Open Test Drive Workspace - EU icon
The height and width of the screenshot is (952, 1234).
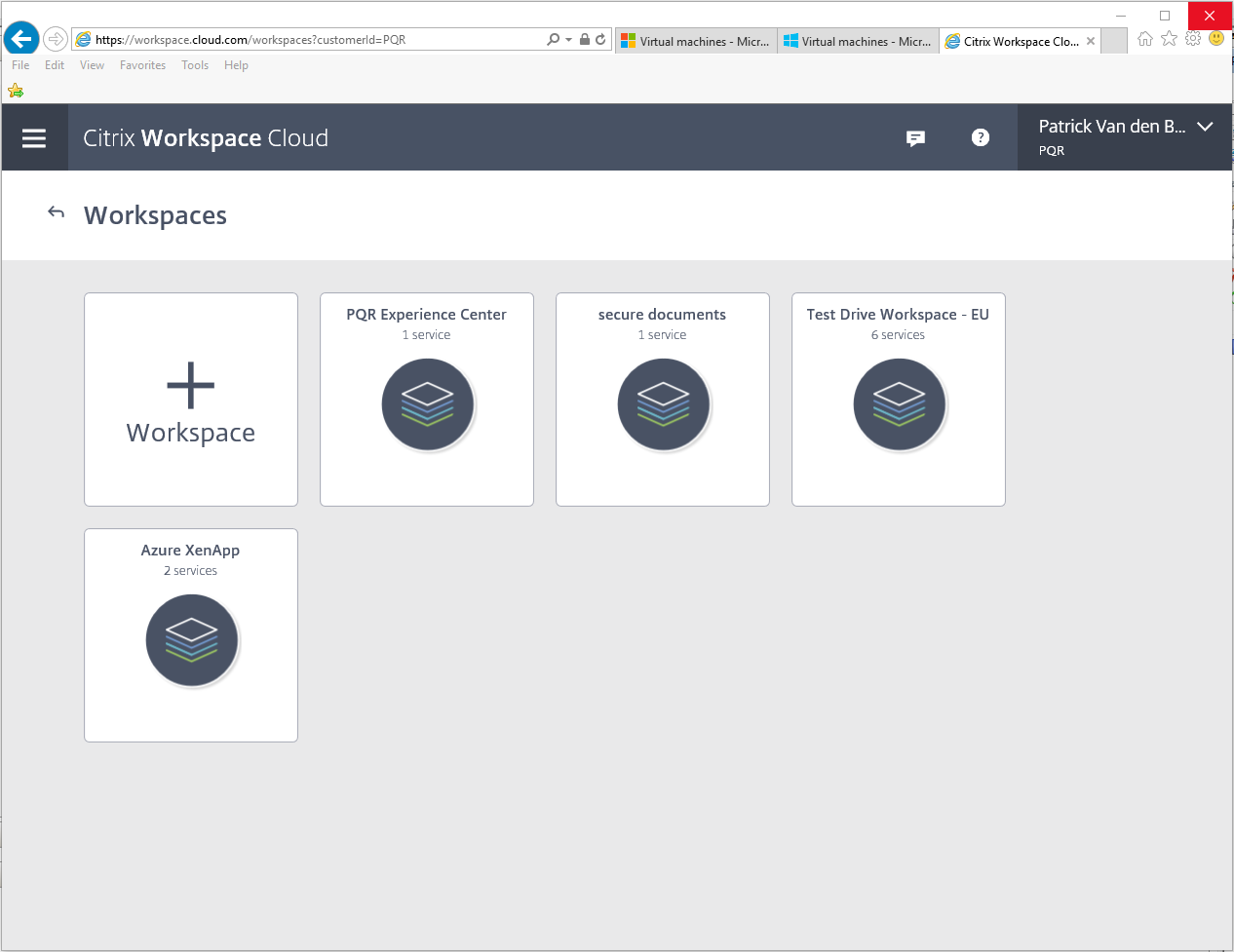(900, 404)
